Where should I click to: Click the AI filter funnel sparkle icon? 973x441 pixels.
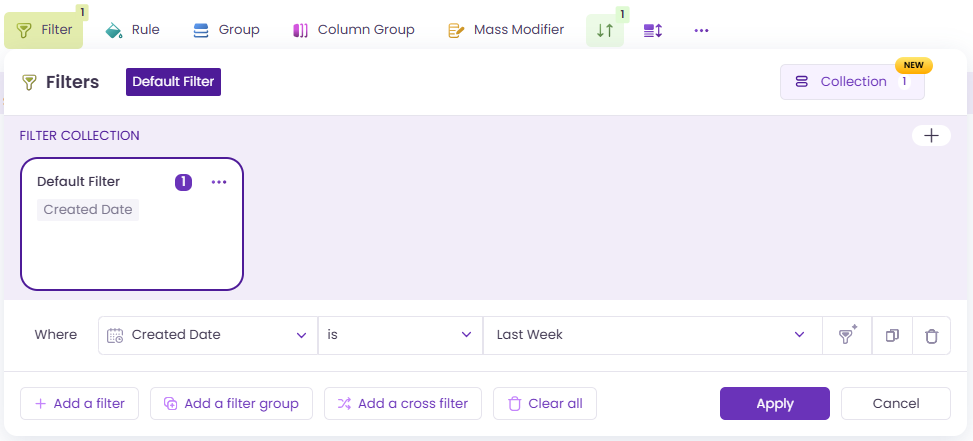pyautogui.click(x=847, y=336)
